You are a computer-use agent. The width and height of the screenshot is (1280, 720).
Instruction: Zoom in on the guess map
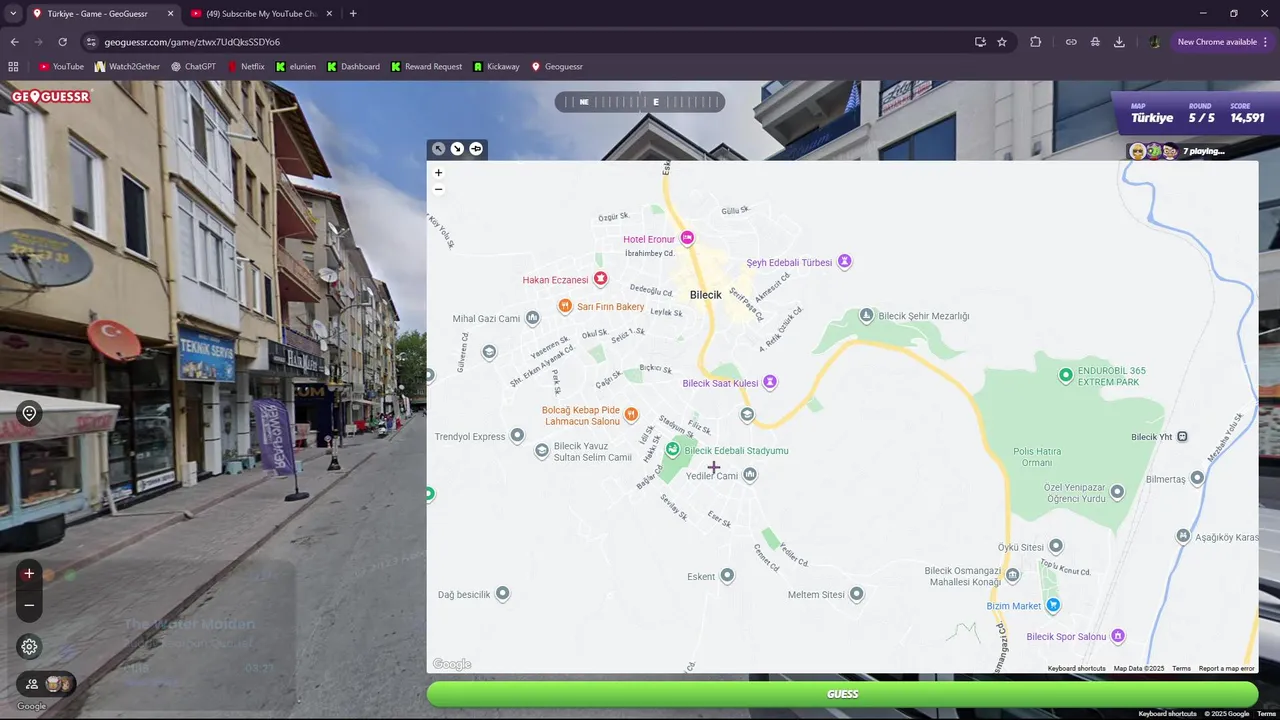click(438, 173)
